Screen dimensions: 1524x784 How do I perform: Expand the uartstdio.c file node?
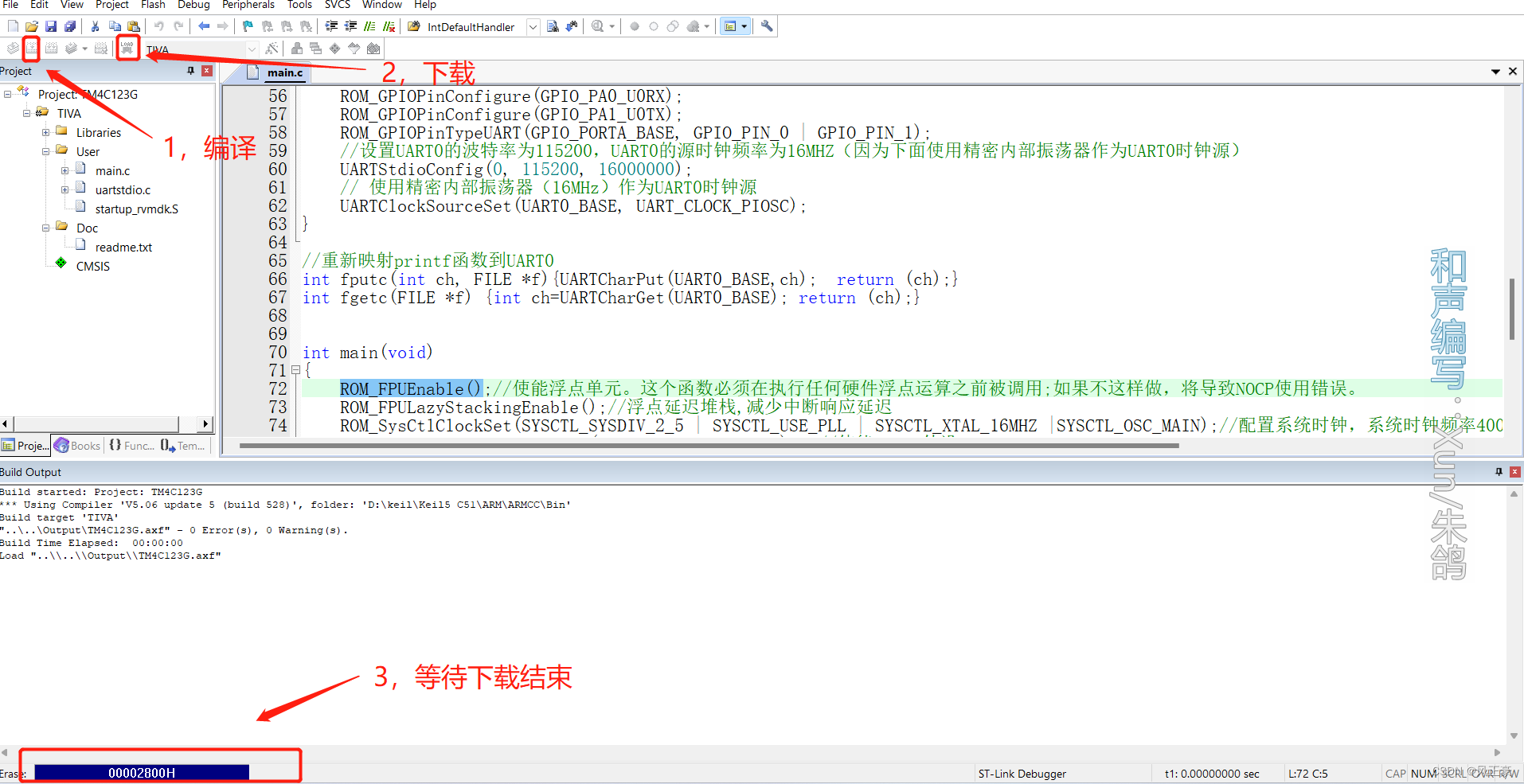click(64, 189)
